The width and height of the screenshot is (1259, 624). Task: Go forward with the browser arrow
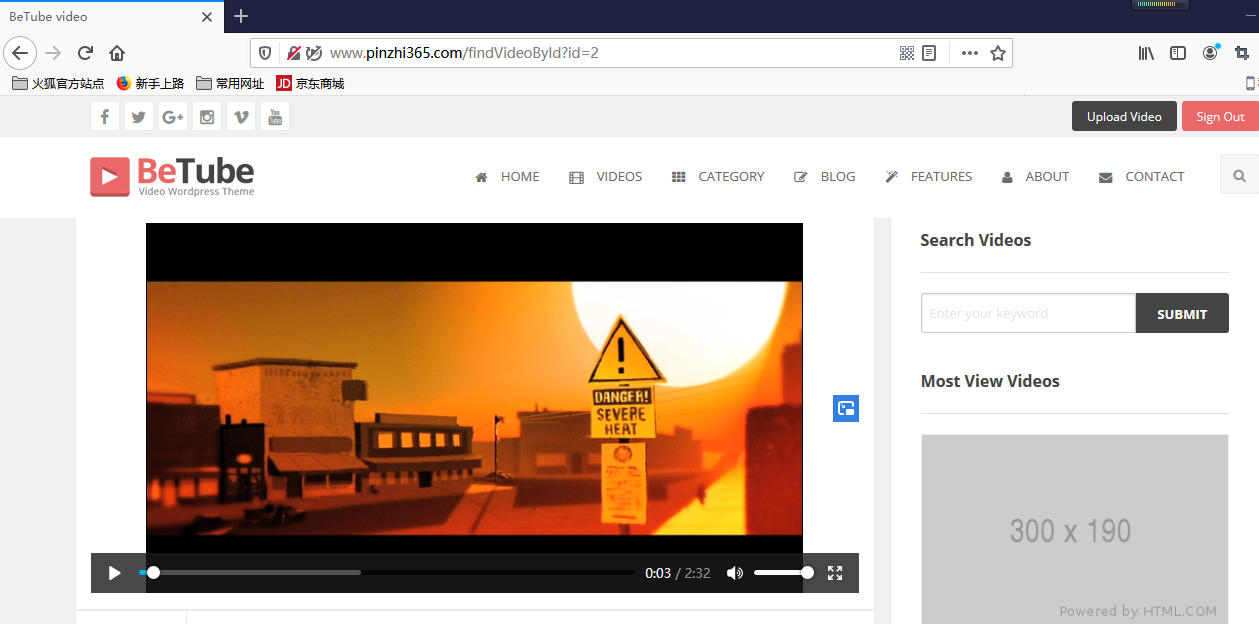pyautogui.click(x=53, y=53)
